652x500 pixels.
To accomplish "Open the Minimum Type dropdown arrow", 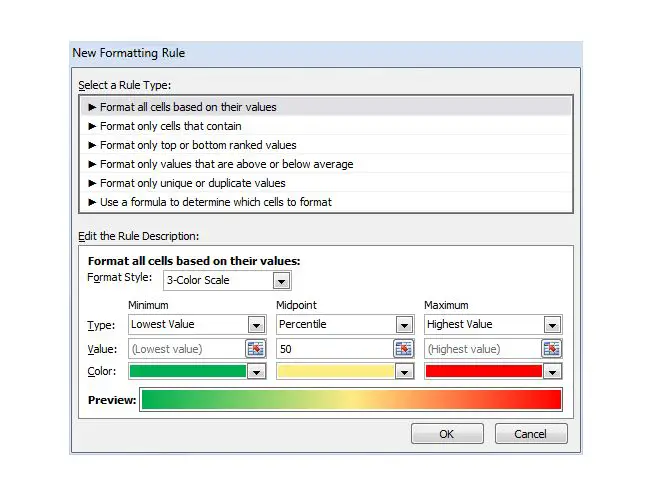I will 256,325.
